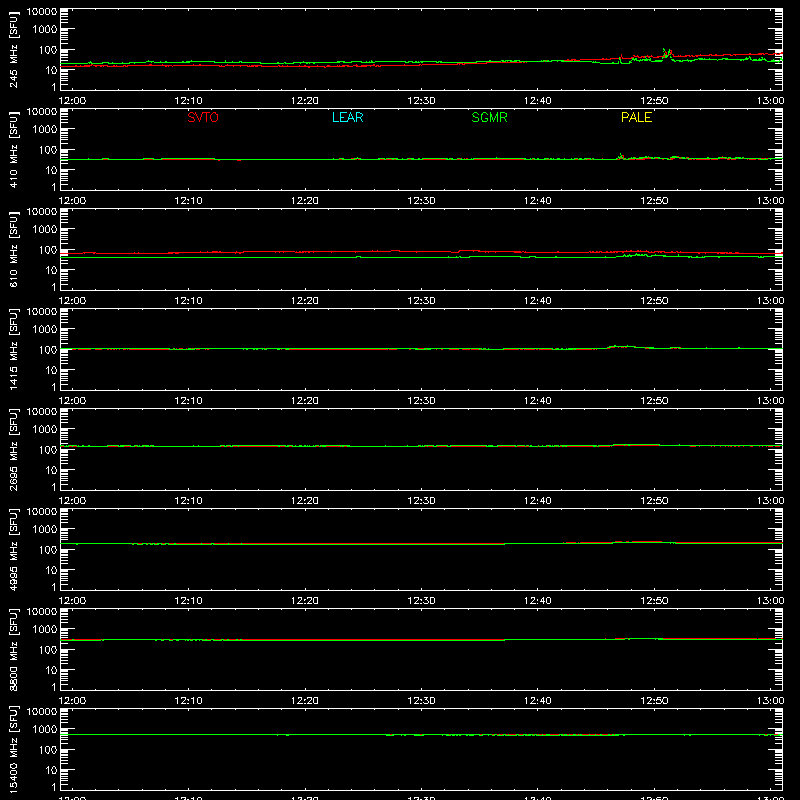Click the 100 tick value on the 610 MHz axis

click(48, 250)
